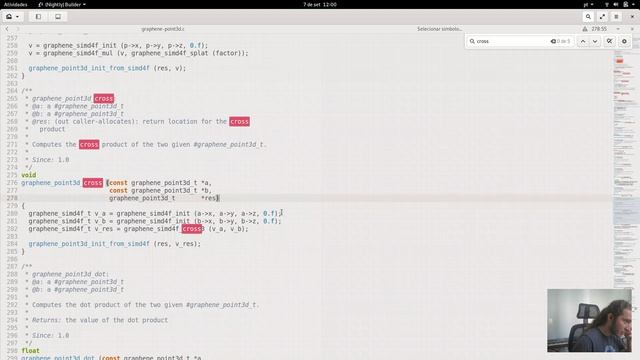640x360 pixels.
Task: Toggle the find-and-replace mode icon
Action: [x=609, y=41]
